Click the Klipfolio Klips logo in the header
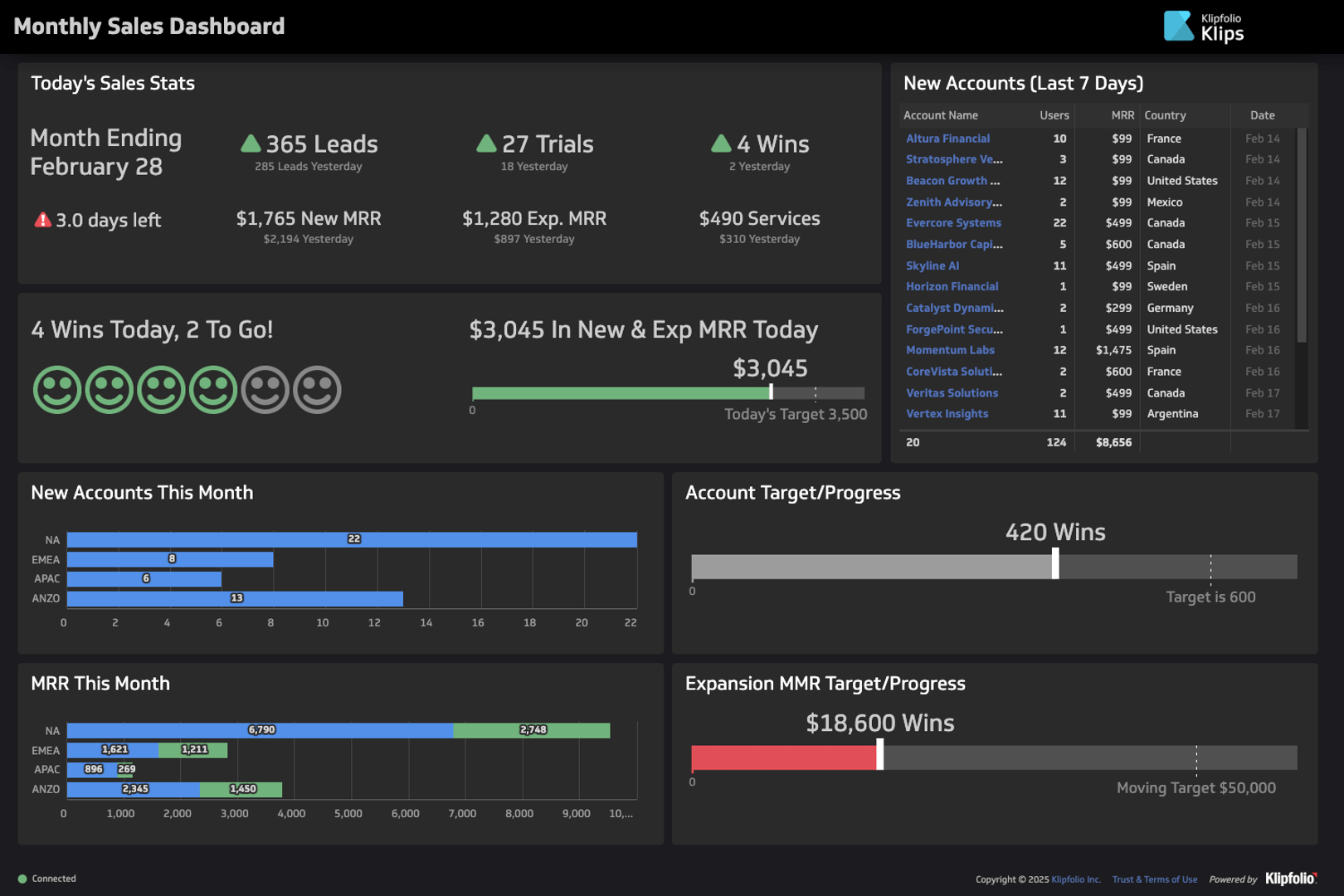 1203,26
